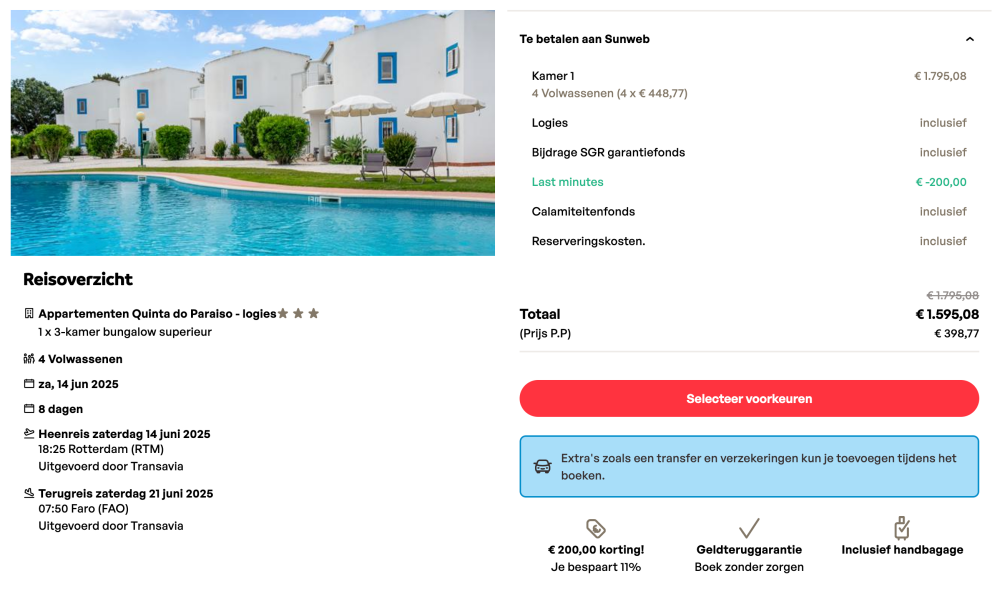This screenshot has height=594, width=1000.
Task: Click the travelers icon next to 4 Volwassenen
Action: 29,359
